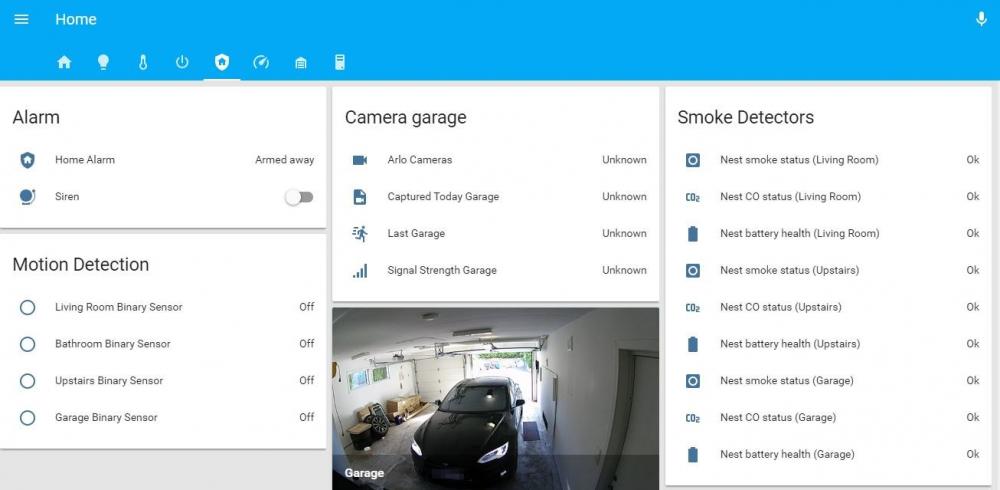Click the Signal Strength Garage bars icon
The image size is (1000, 490).
360,271
